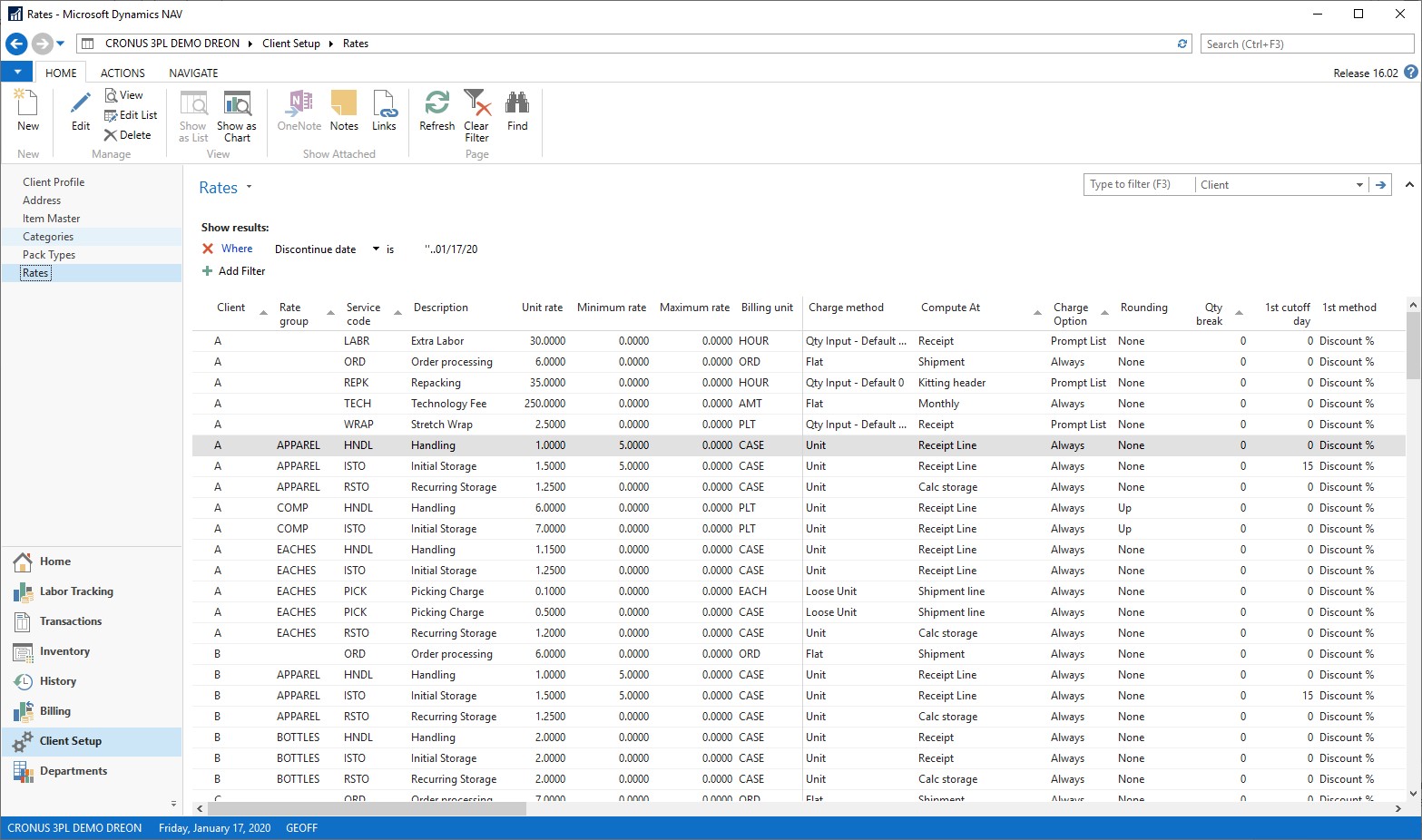Click the address bar refresh icon

(x=1182, y=44)
